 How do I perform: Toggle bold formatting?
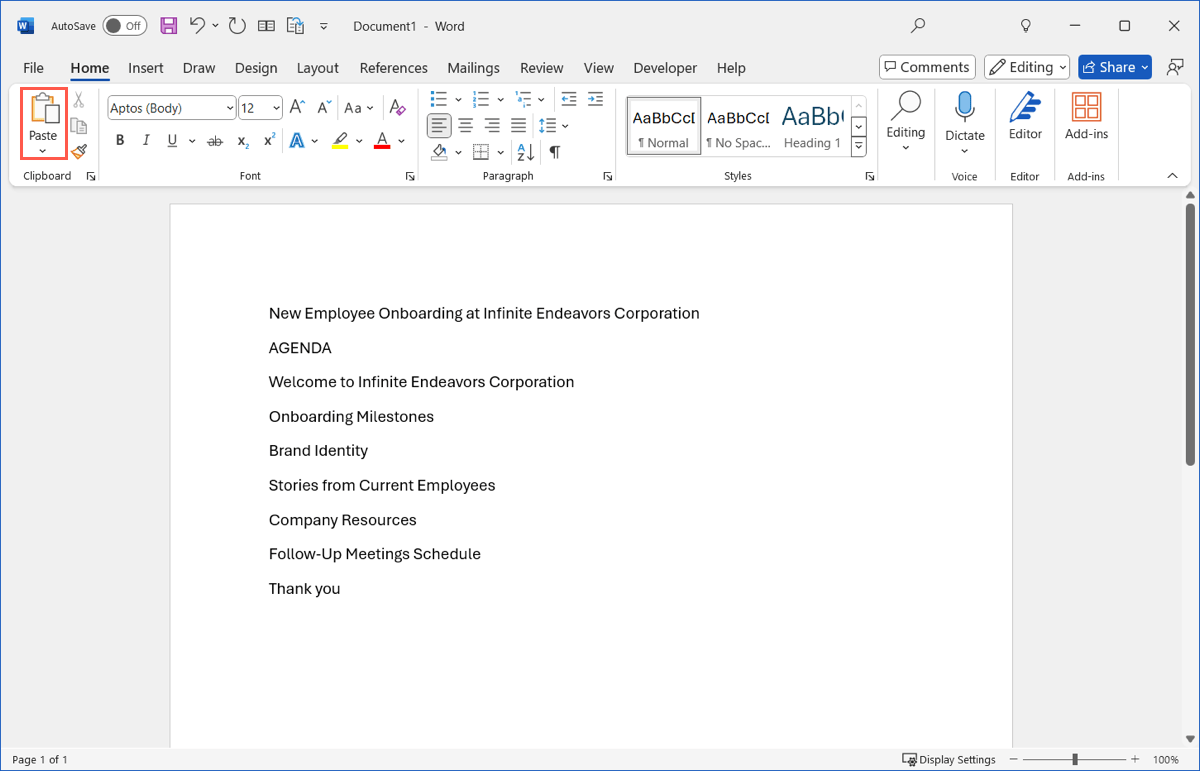(120, 141)
